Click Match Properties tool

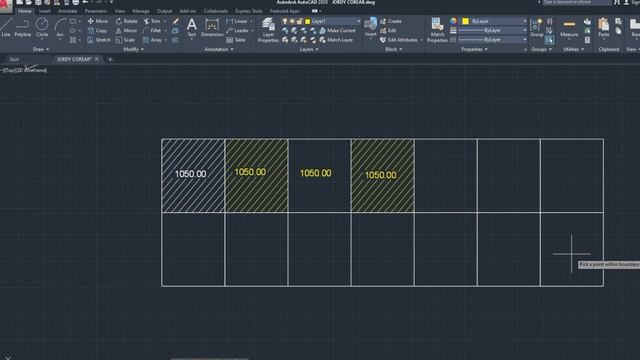437,30
